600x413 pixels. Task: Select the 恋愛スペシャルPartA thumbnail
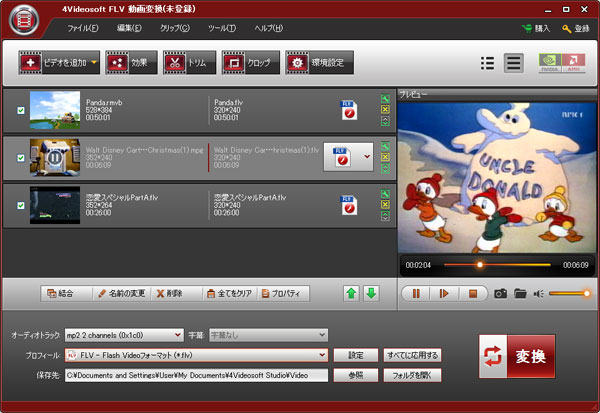pos(55,205)
